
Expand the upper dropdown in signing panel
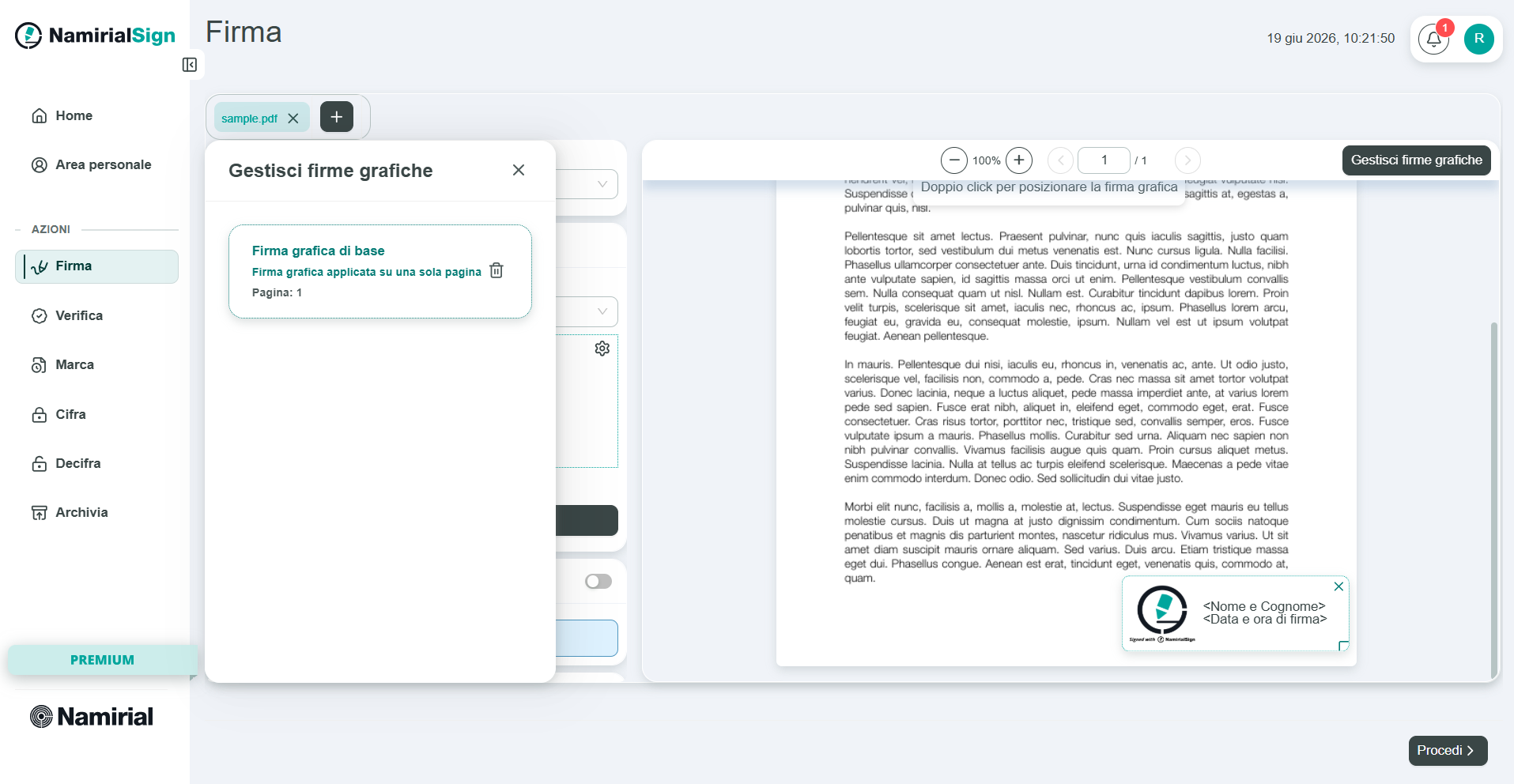[587, 184]
